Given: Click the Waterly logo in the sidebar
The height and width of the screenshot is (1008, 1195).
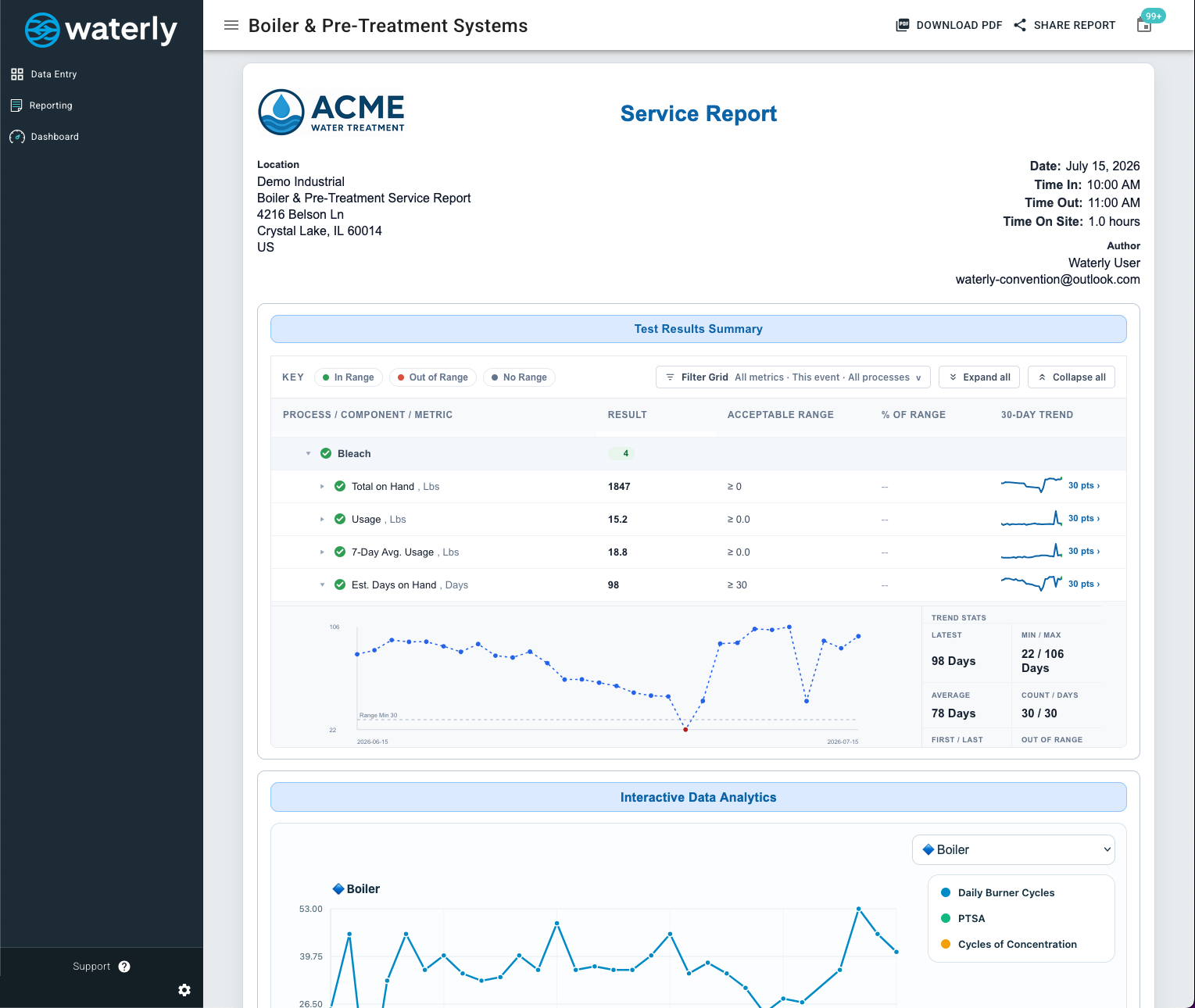Looking at the screenshot, I should (101, 30).
